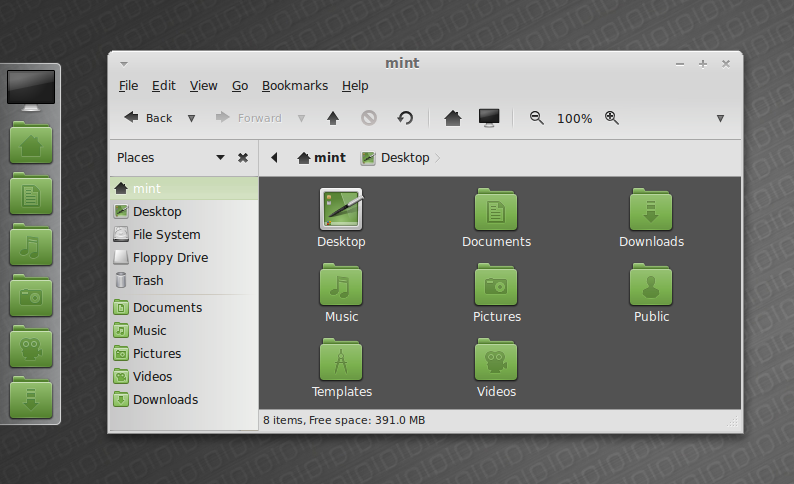This screenshot has height=484, width=794.
Task: Select the Music bookmark in the sidebar
Action: pos(184,330)
